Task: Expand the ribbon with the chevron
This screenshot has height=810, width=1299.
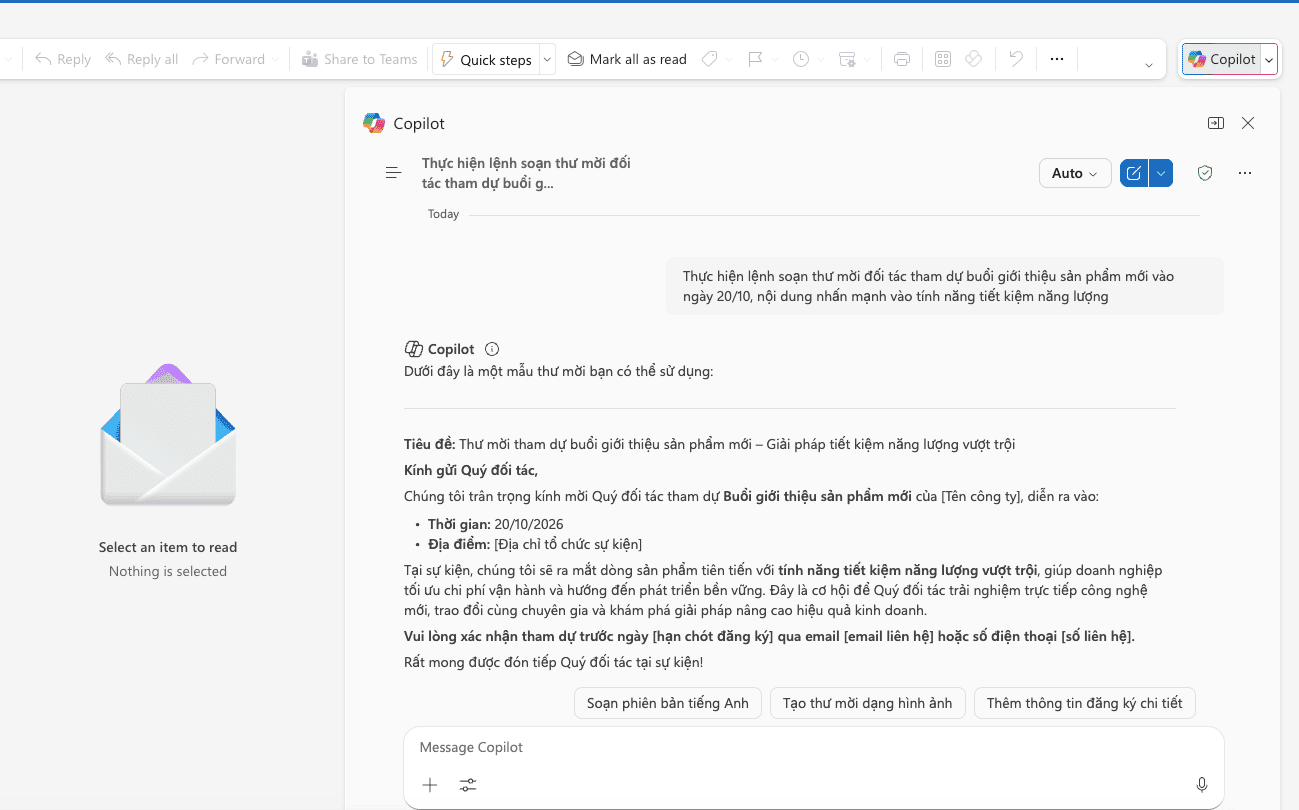Action: click(1148, 64)
